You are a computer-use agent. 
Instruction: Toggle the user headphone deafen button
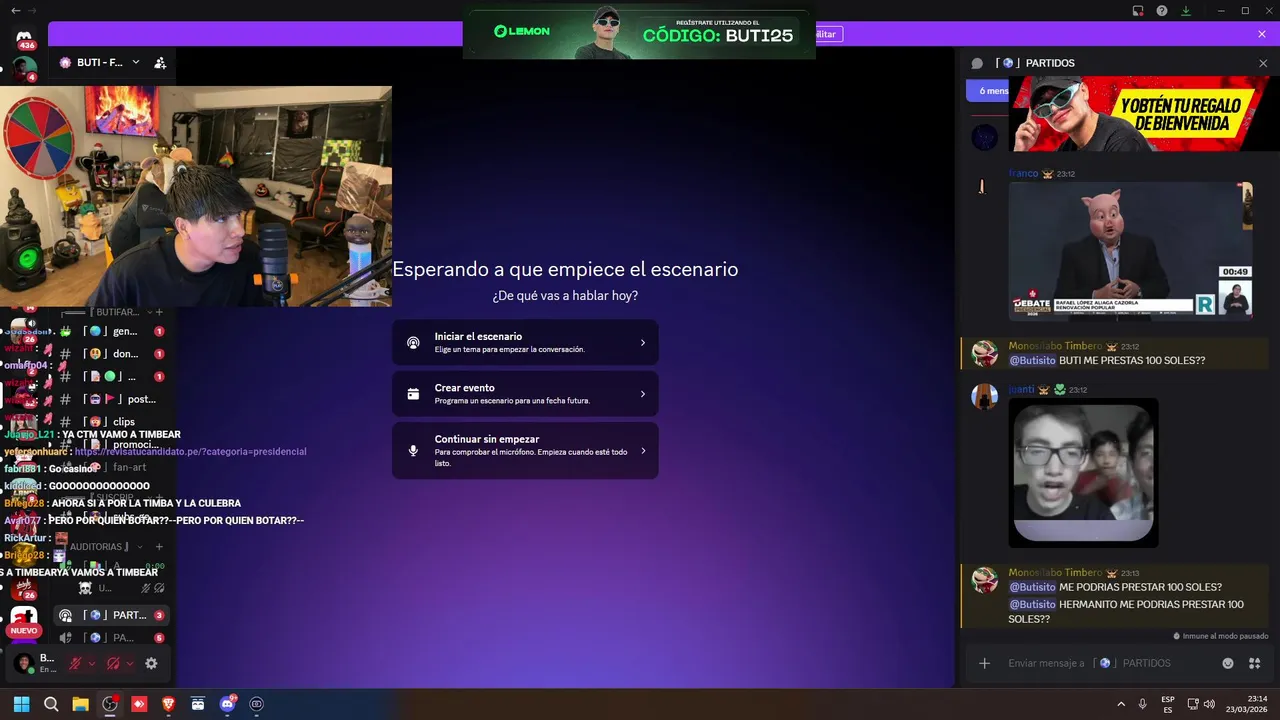(x=113, y=663)
